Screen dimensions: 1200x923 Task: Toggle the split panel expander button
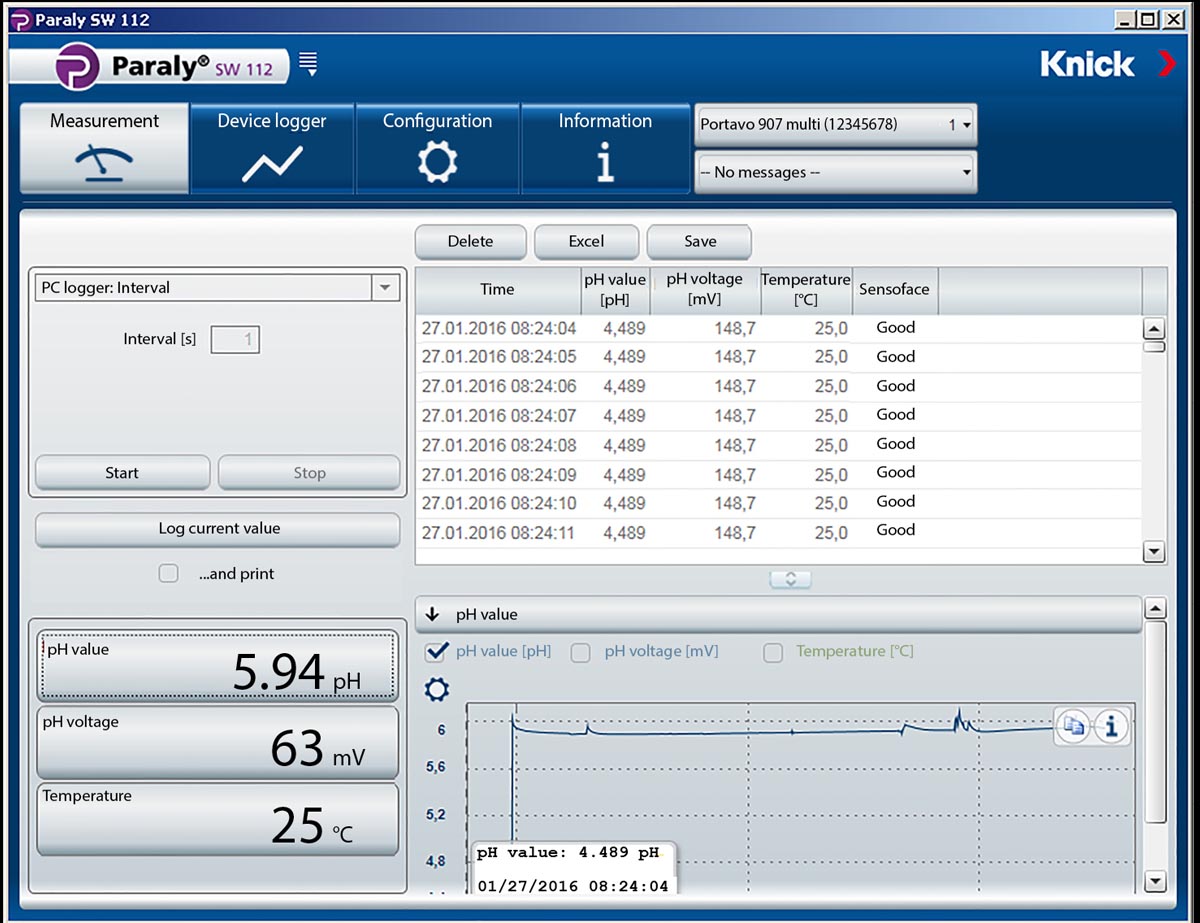[x=790, y=580]
